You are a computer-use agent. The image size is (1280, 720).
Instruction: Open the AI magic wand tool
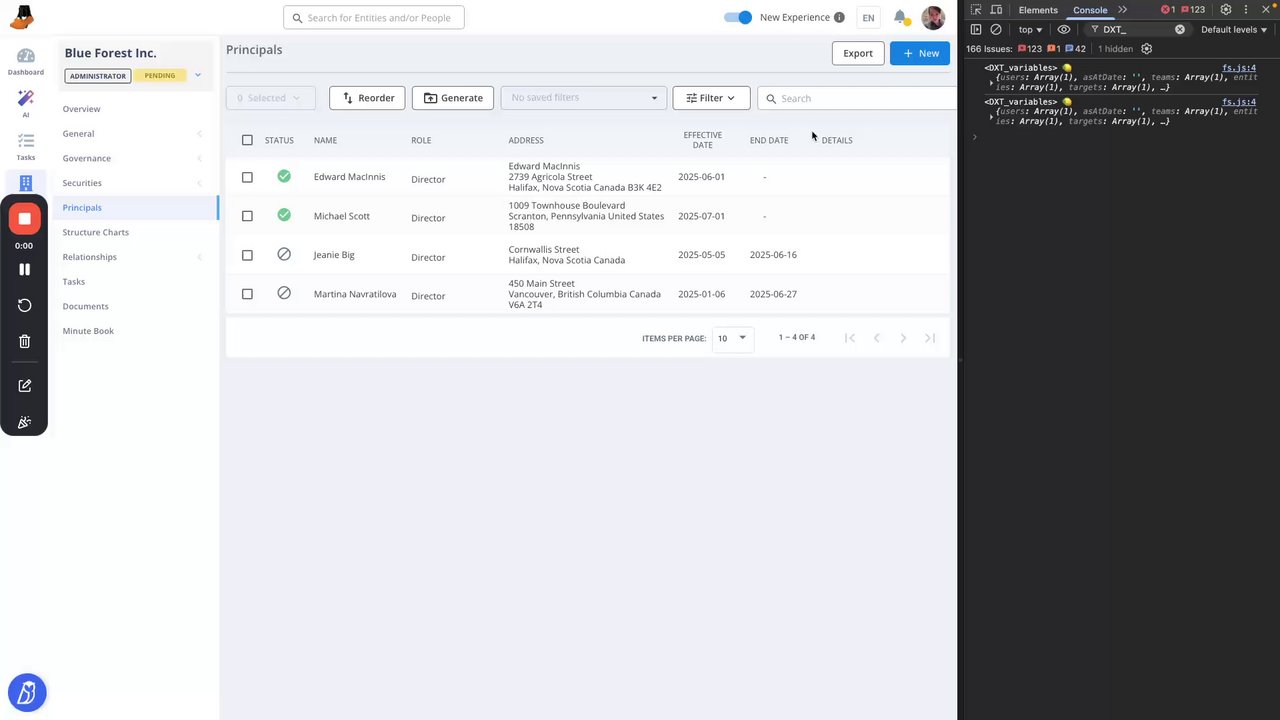pos(26,103)
